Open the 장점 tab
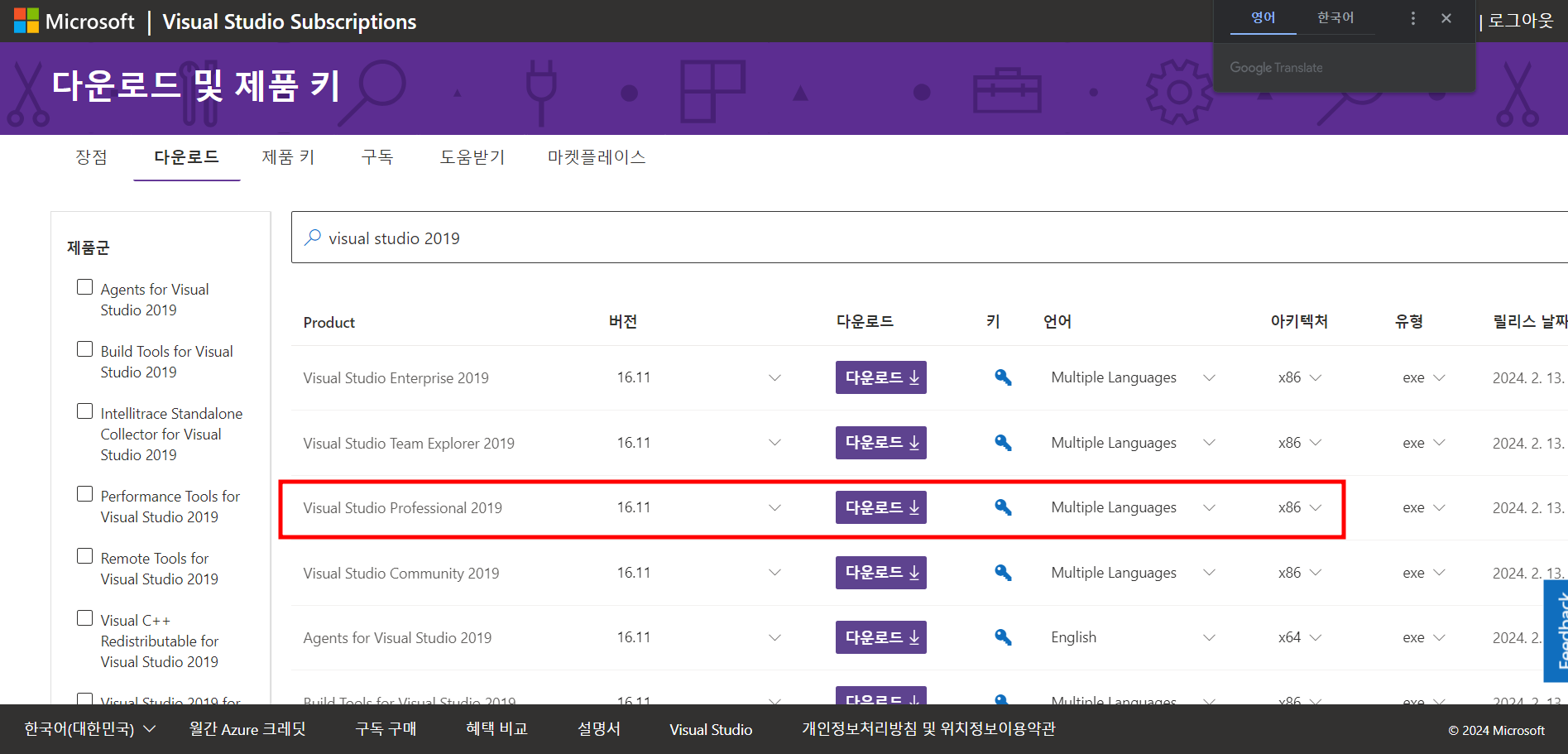1568x754 pixels. [x=92, y=156]
